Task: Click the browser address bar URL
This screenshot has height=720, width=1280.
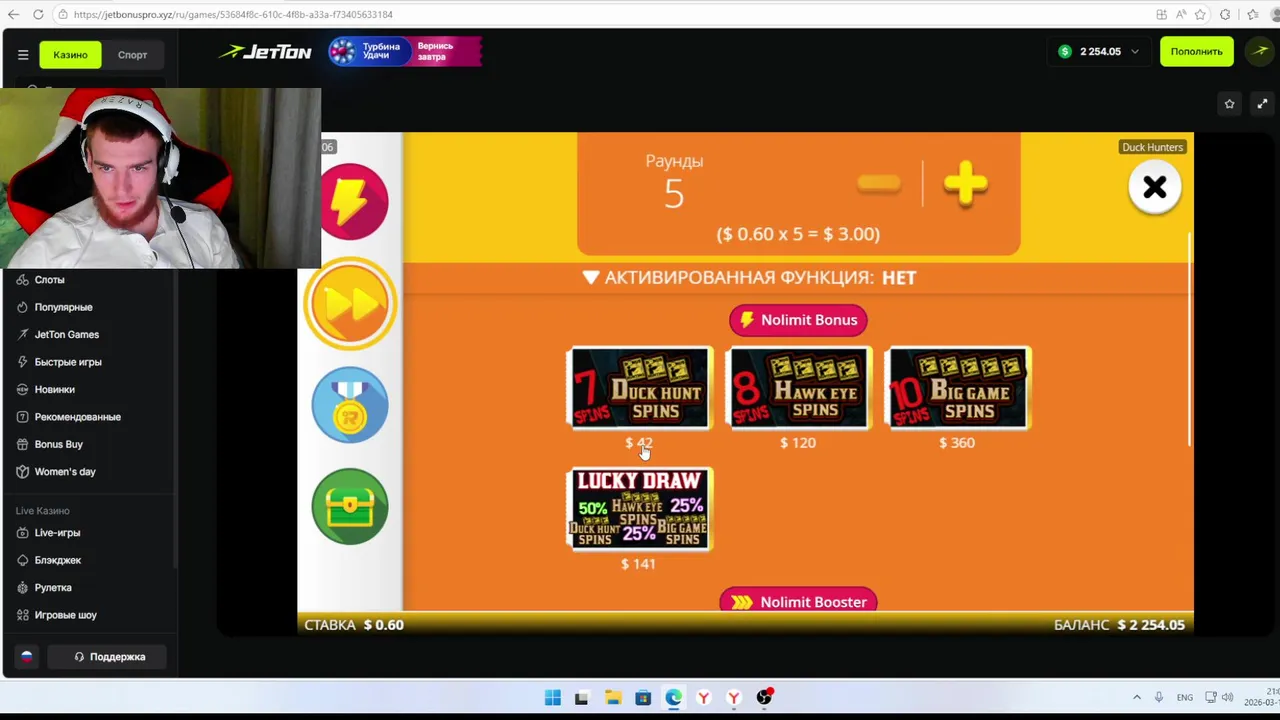Action: (x=233, y=15)
